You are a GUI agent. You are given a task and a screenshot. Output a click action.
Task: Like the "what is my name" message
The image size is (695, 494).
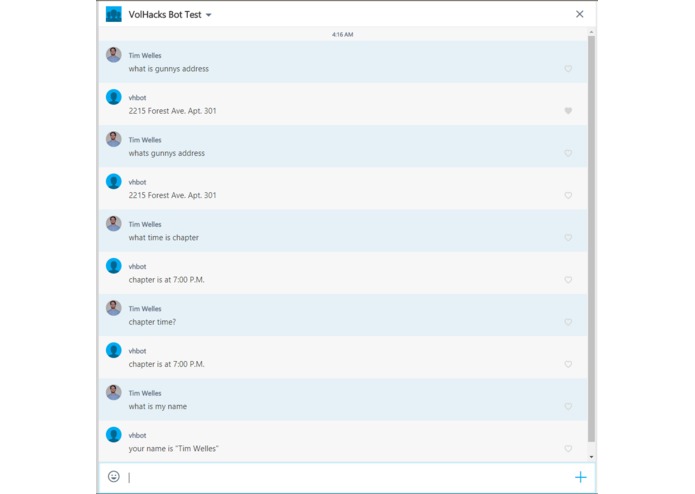568,406
